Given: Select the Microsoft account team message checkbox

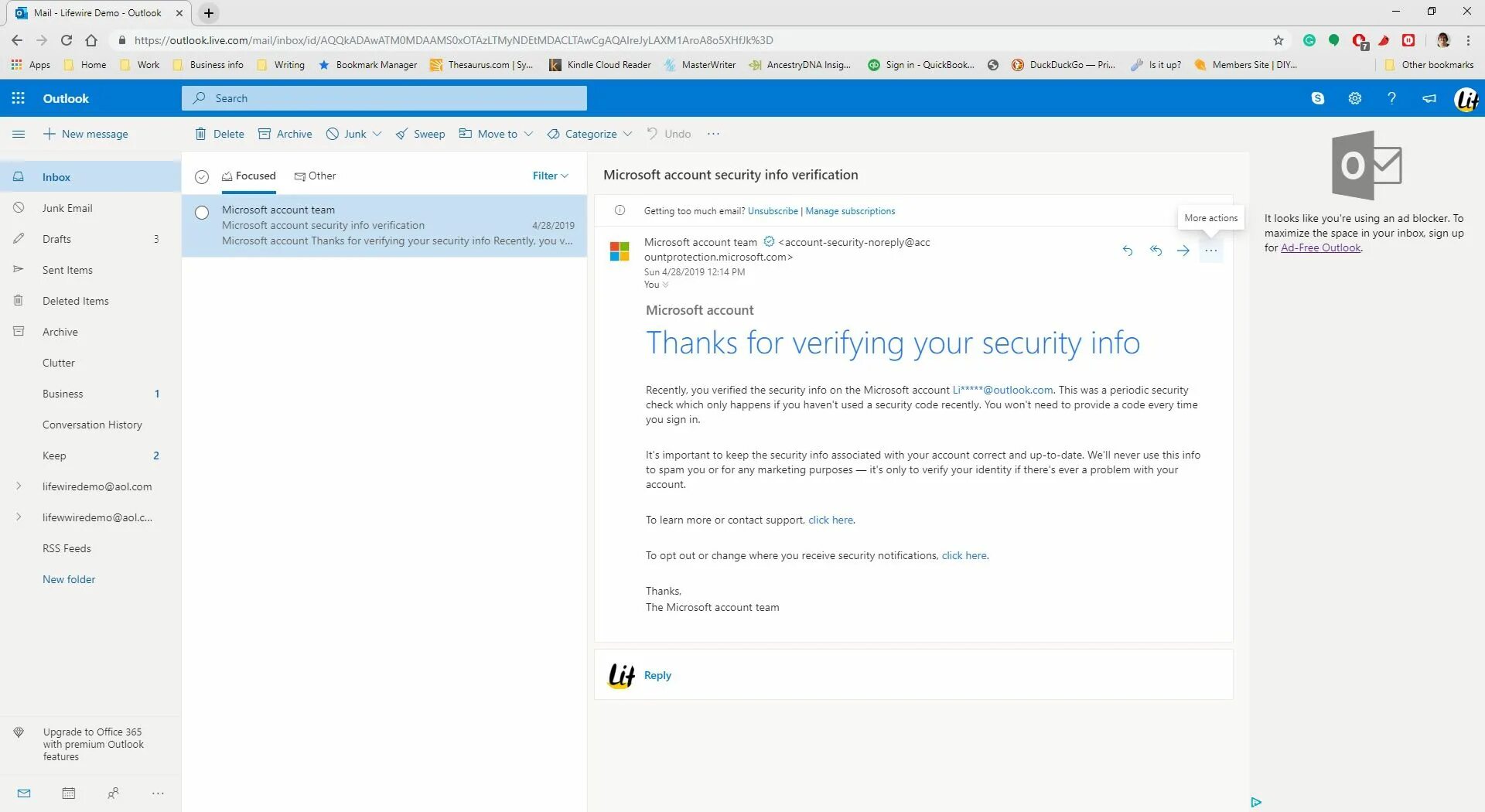Looking at the screenshot, I should 202,213.
